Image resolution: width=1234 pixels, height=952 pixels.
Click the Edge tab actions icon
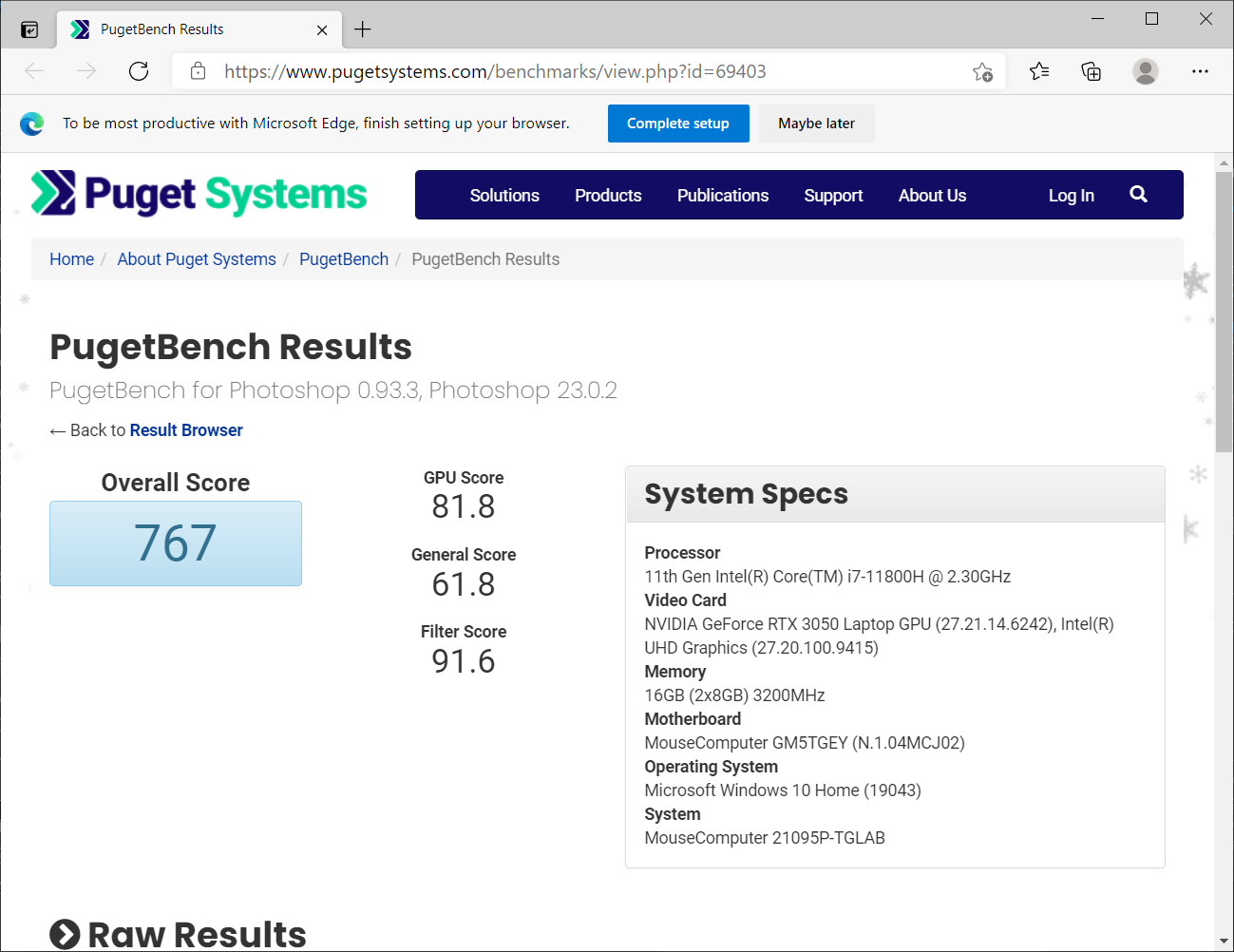pos(29,29)
